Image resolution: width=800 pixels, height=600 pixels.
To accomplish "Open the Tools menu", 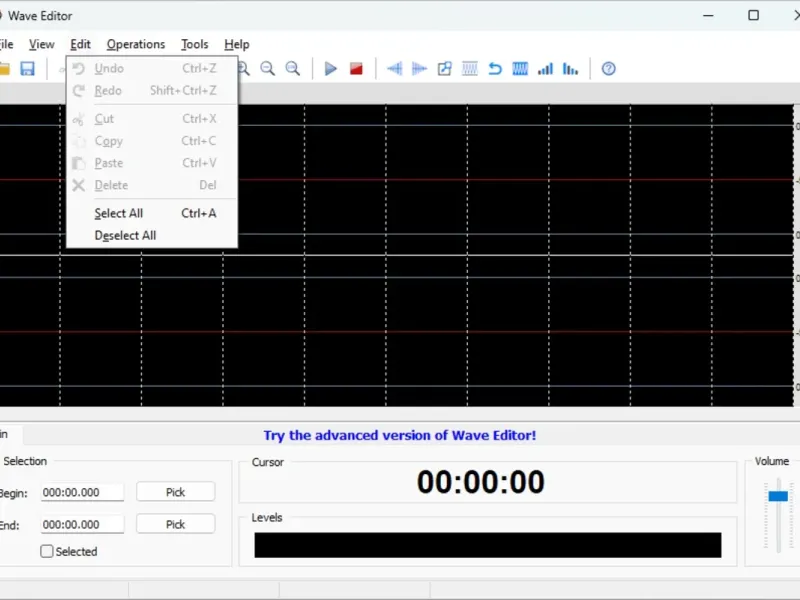I will click(x=195, y=44).
